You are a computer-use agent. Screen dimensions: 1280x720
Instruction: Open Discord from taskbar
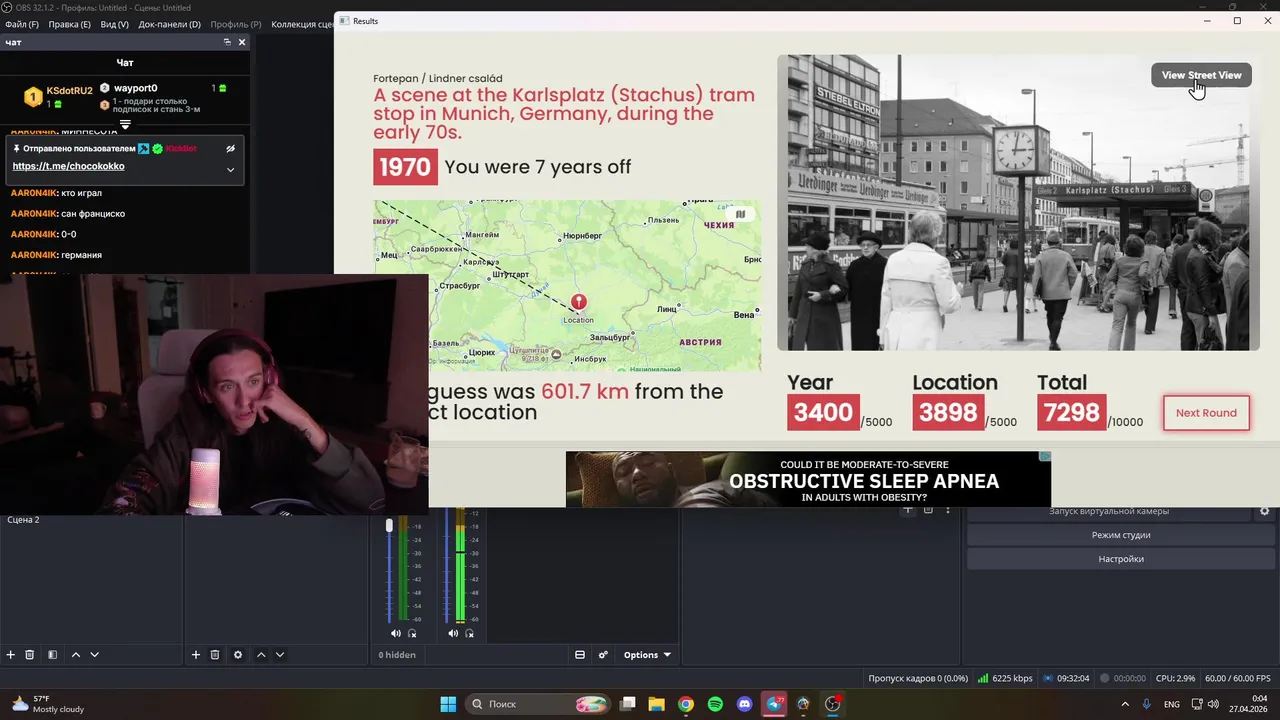pos(744,704)
